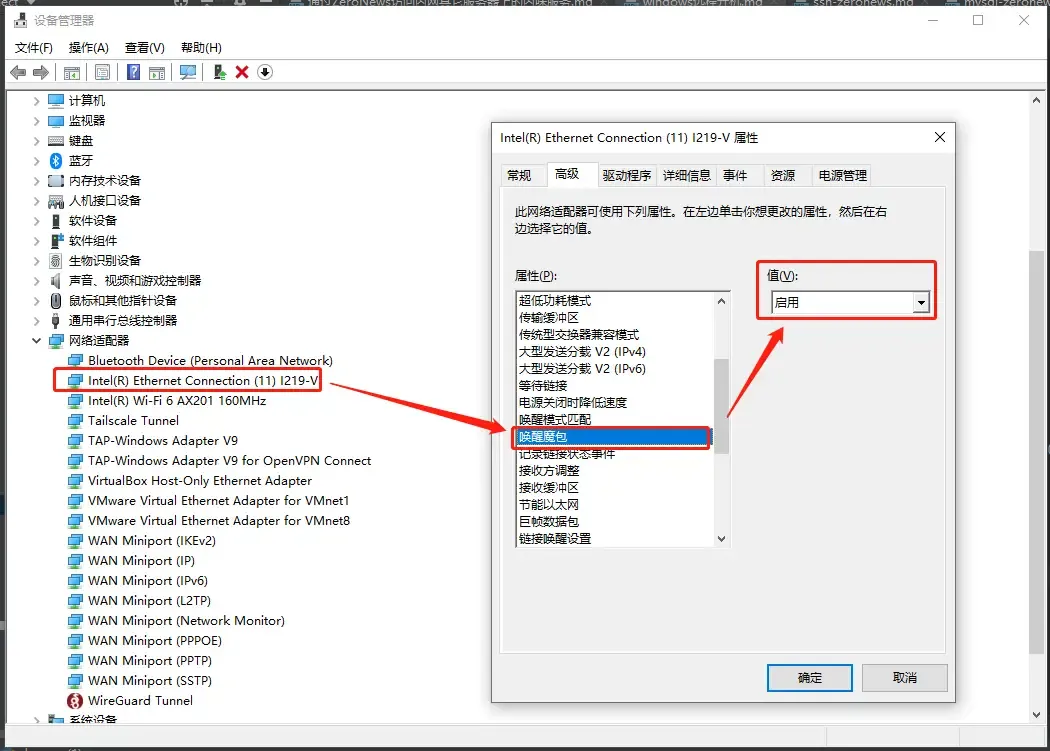Open the 操作(A) menu
1050x751 pixels.
tap(88, 48)
